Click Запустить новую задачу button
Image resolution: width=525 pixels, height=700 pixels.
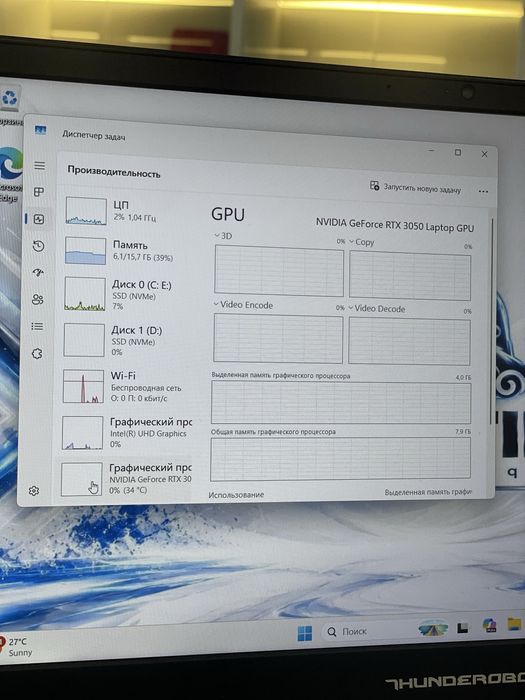(415, 188)
